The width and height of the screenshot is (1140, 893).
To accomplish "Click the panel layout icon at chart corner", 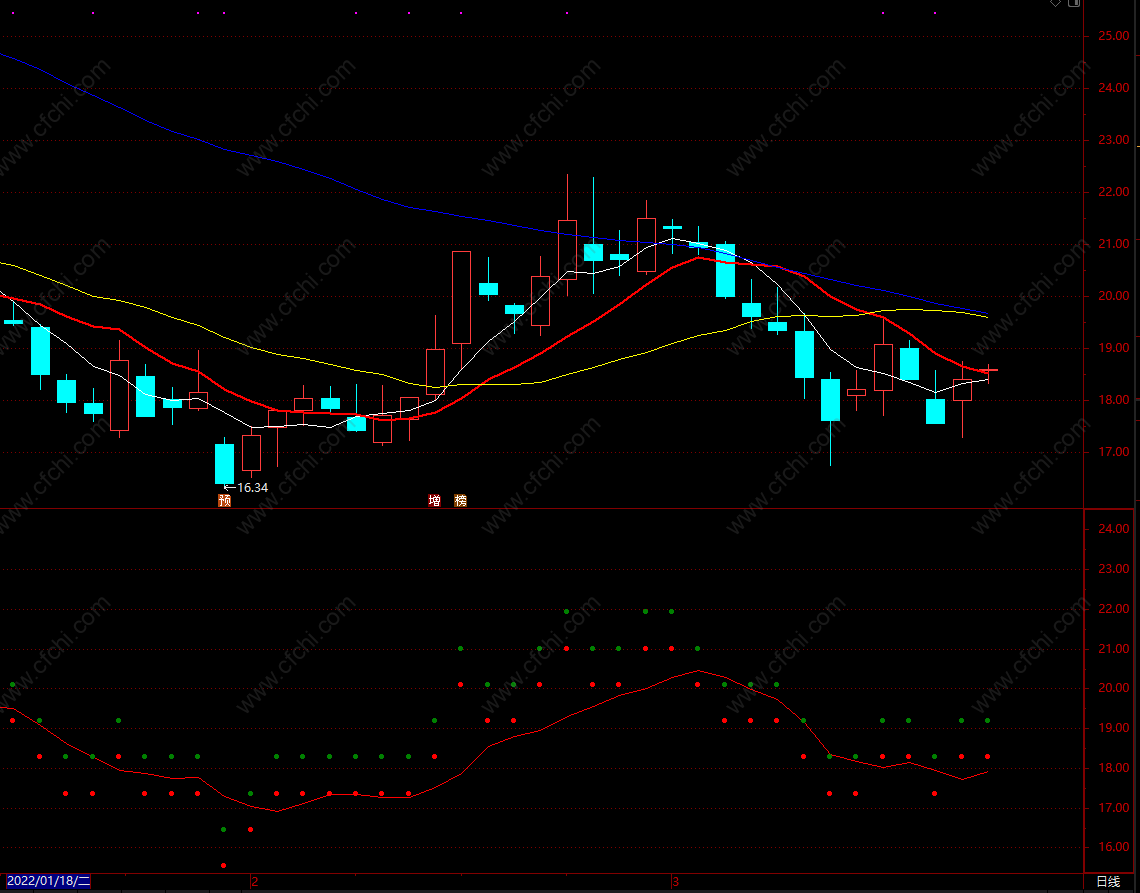I will coord(1074,3).
